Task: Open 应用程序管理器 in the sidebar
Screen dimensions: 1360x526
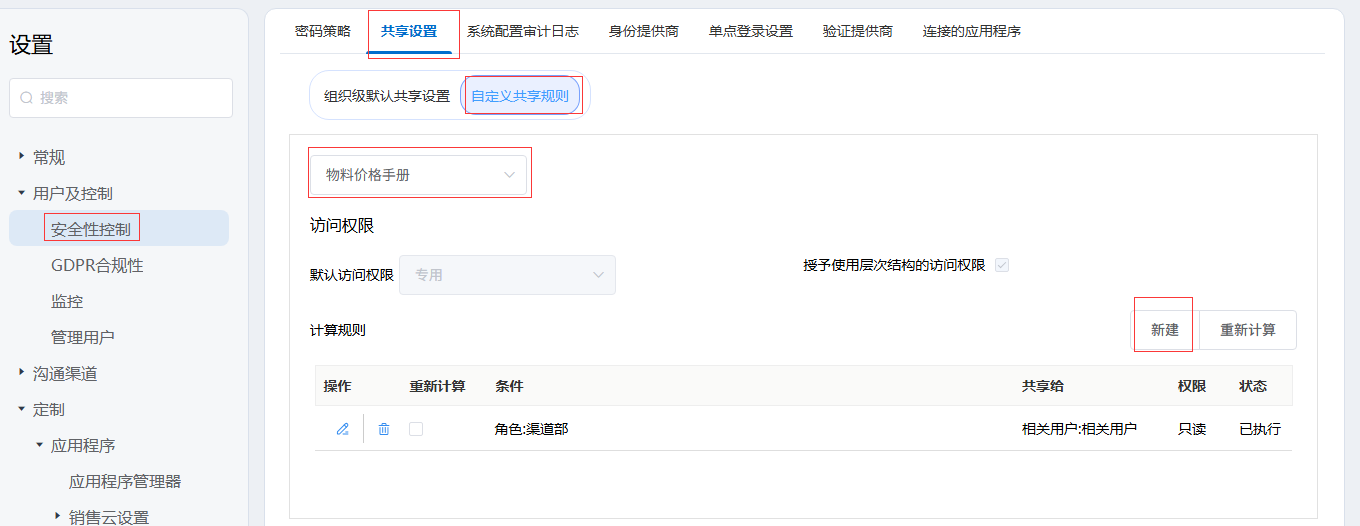Action: 125,481
